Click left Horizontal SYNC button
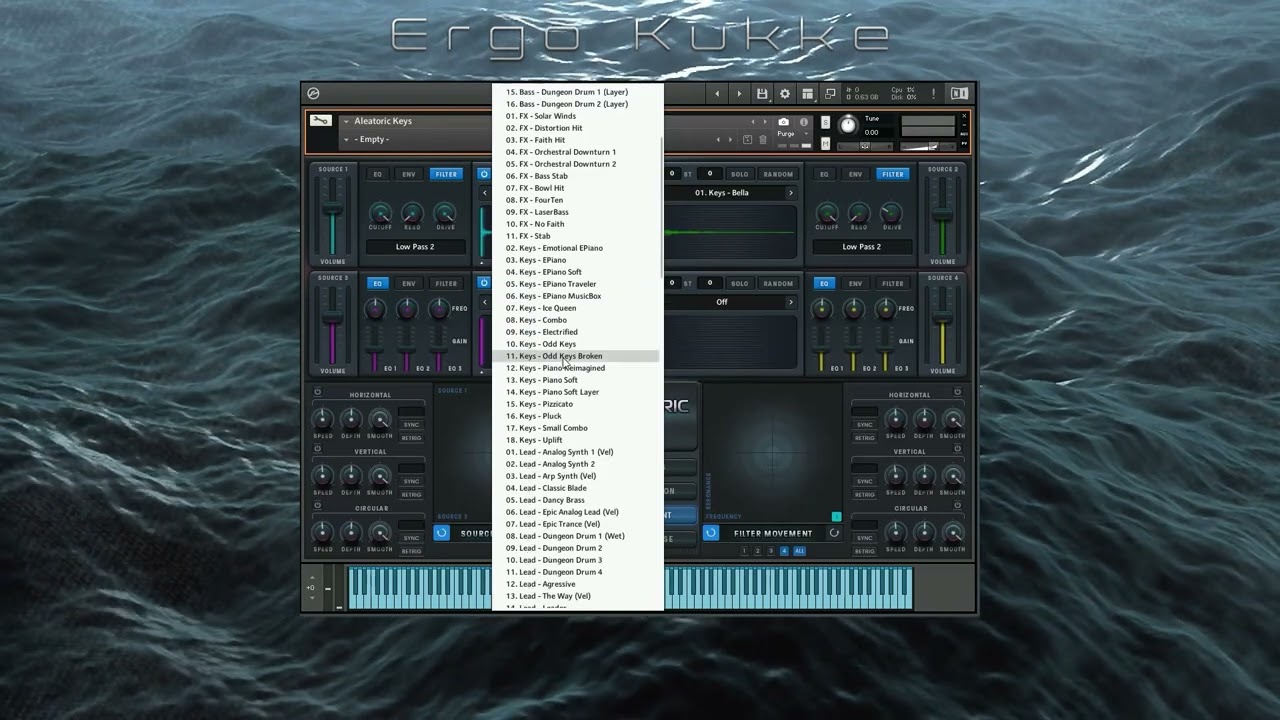The image size is (1280, 720). 411,425
